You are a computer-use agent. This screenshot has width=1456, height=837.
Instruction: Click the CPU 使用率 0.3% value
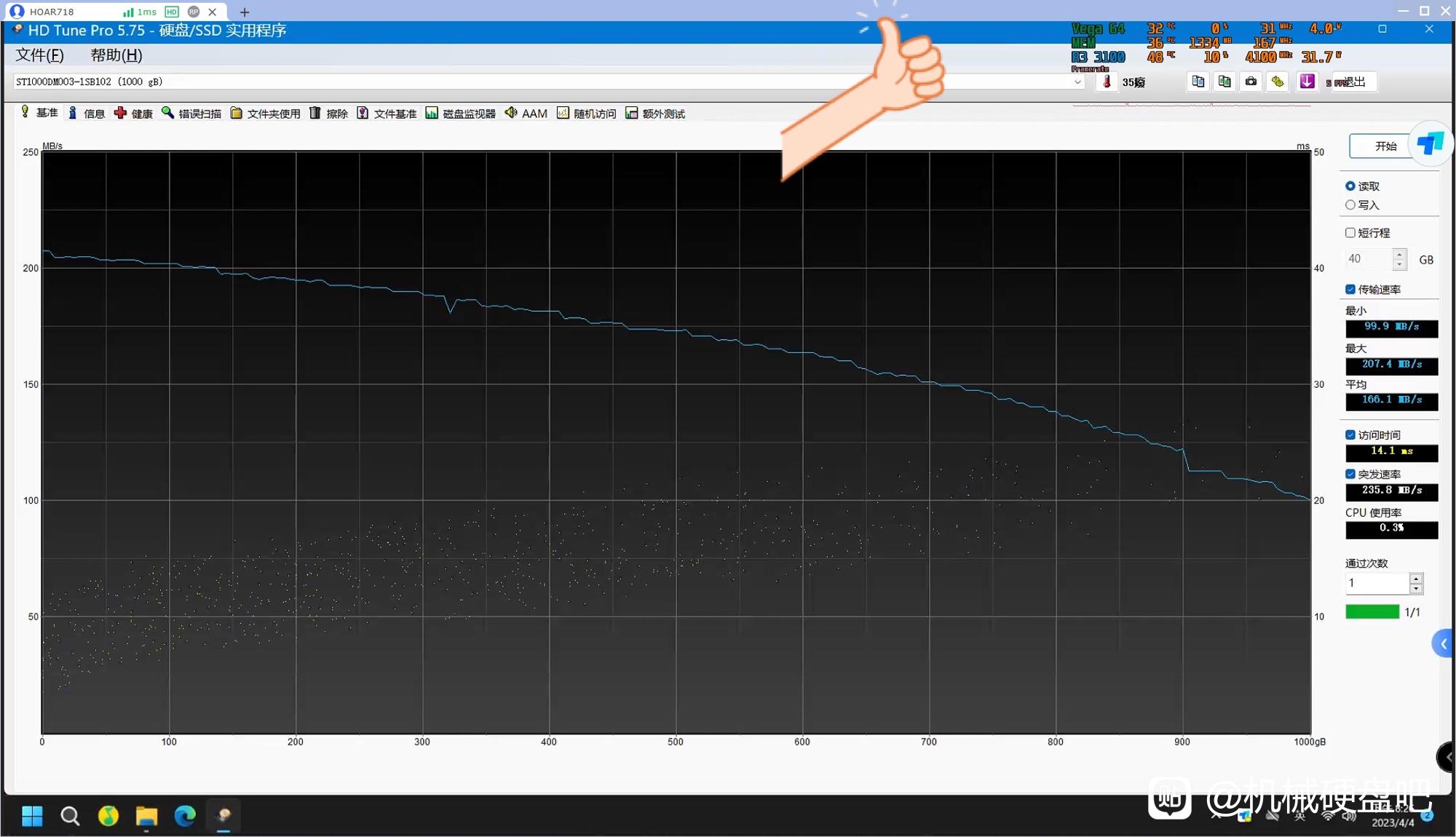(x=1391, y=529)
